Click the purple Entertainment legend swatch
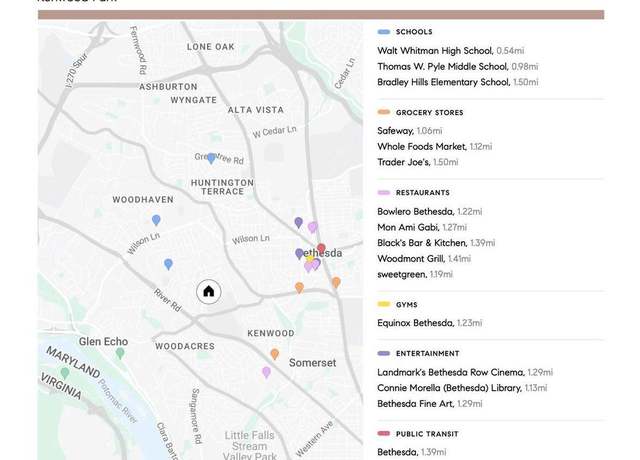This screenshot has height=460, width=640. pos(384,353)
